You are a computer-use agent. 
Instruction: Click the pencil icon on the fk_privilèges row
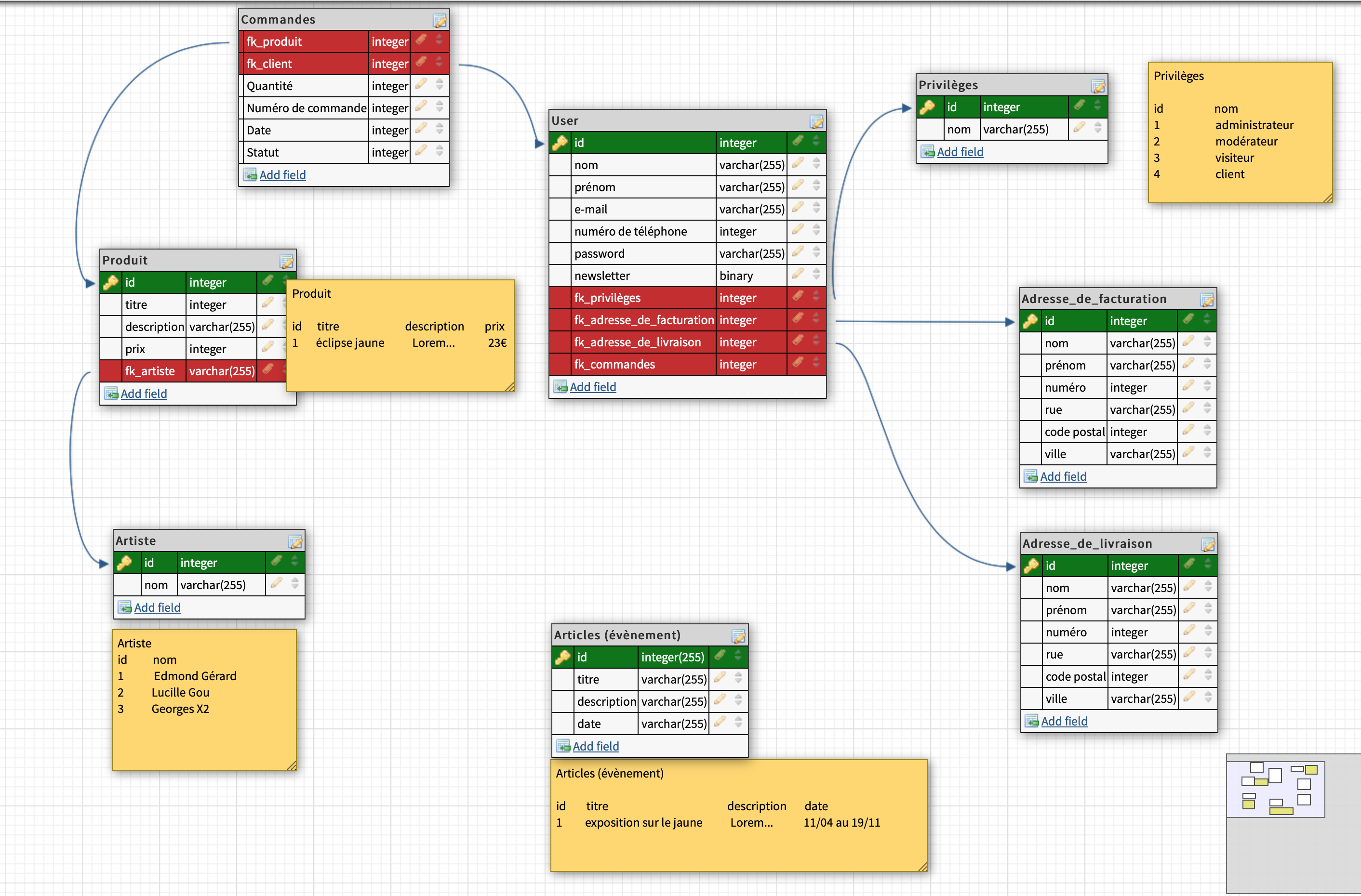point(798,297)
